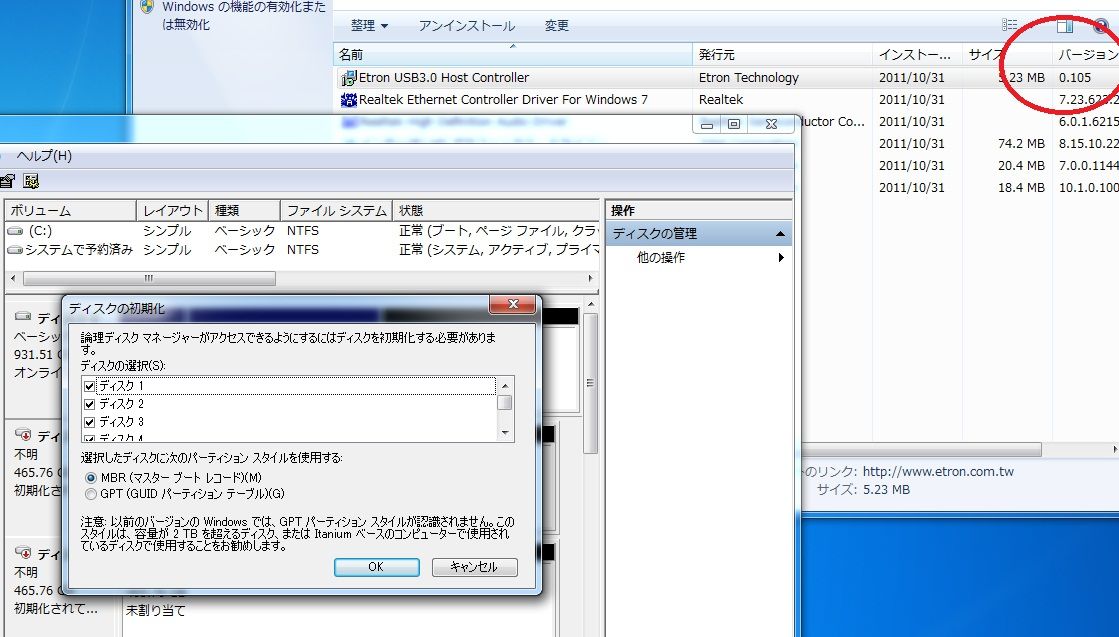The width and height of the screenshot is (1119, 637).
Task: Click the 74.2 MB size cell
Action: pyautogui.click(x=1021, y=144)
